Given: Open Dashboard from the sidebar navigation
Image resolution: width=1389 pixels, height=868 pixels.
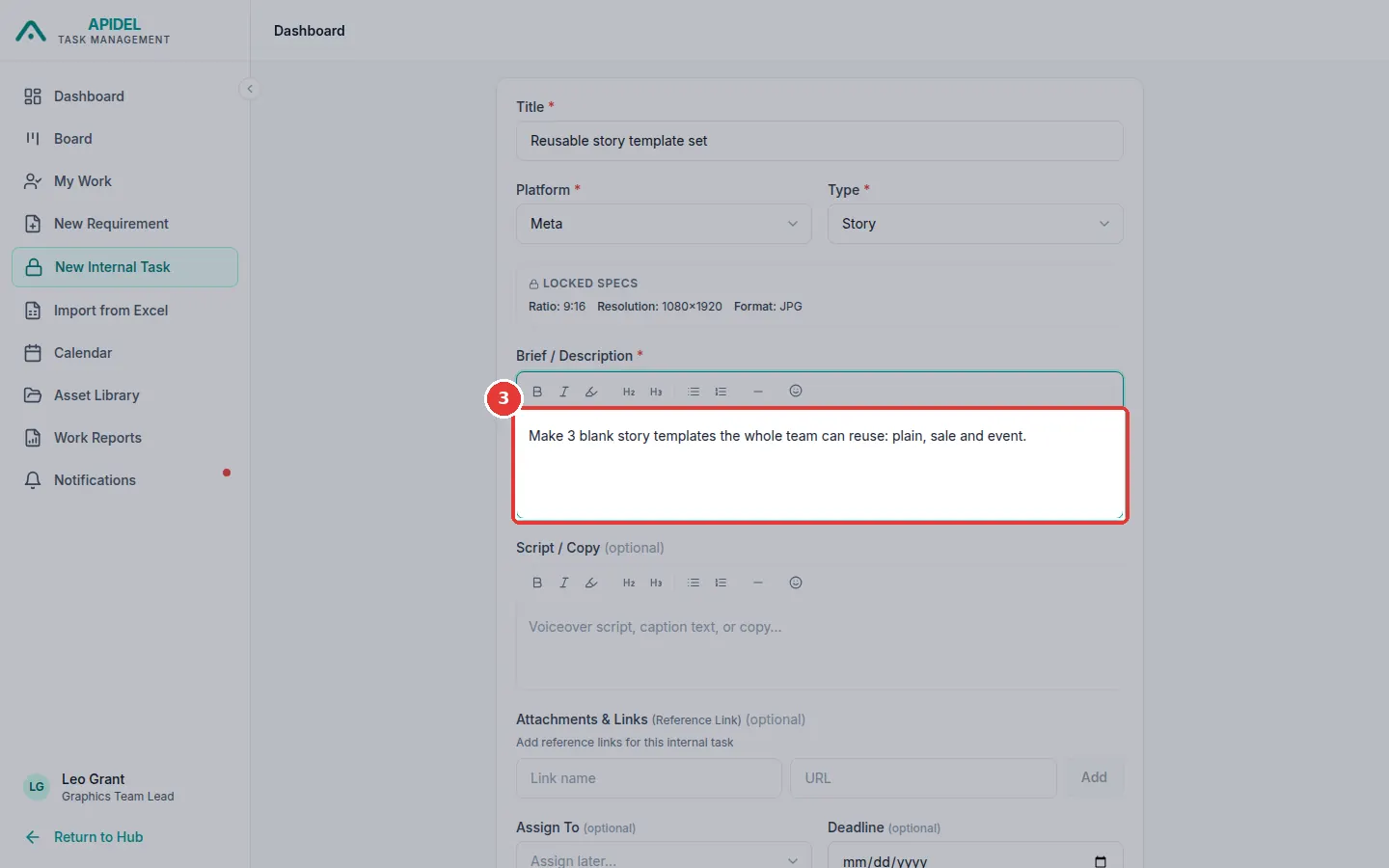Looking at the screenshot, I should pos(125,96).
